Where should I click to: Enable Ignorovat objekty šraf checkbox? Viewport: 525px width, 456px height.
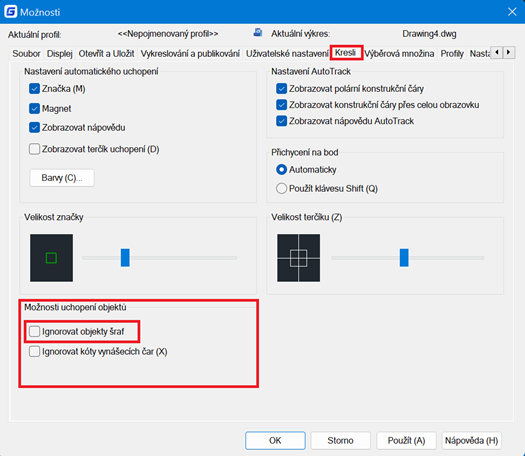point(34,331)
